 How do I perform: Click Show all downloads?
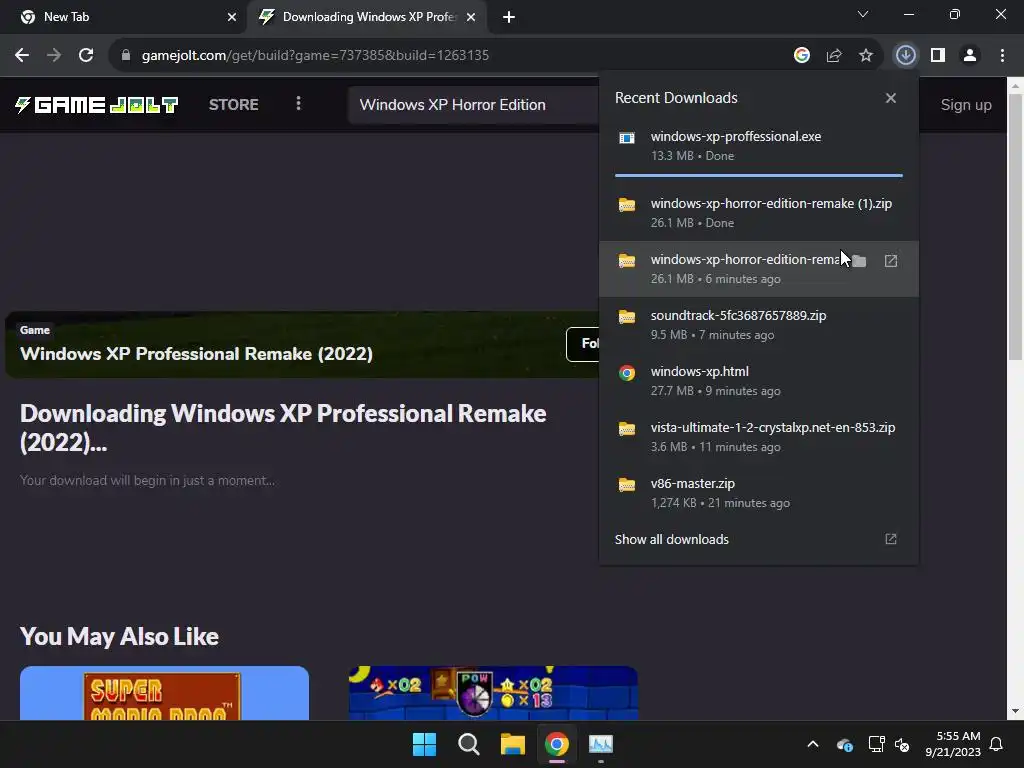671,539
